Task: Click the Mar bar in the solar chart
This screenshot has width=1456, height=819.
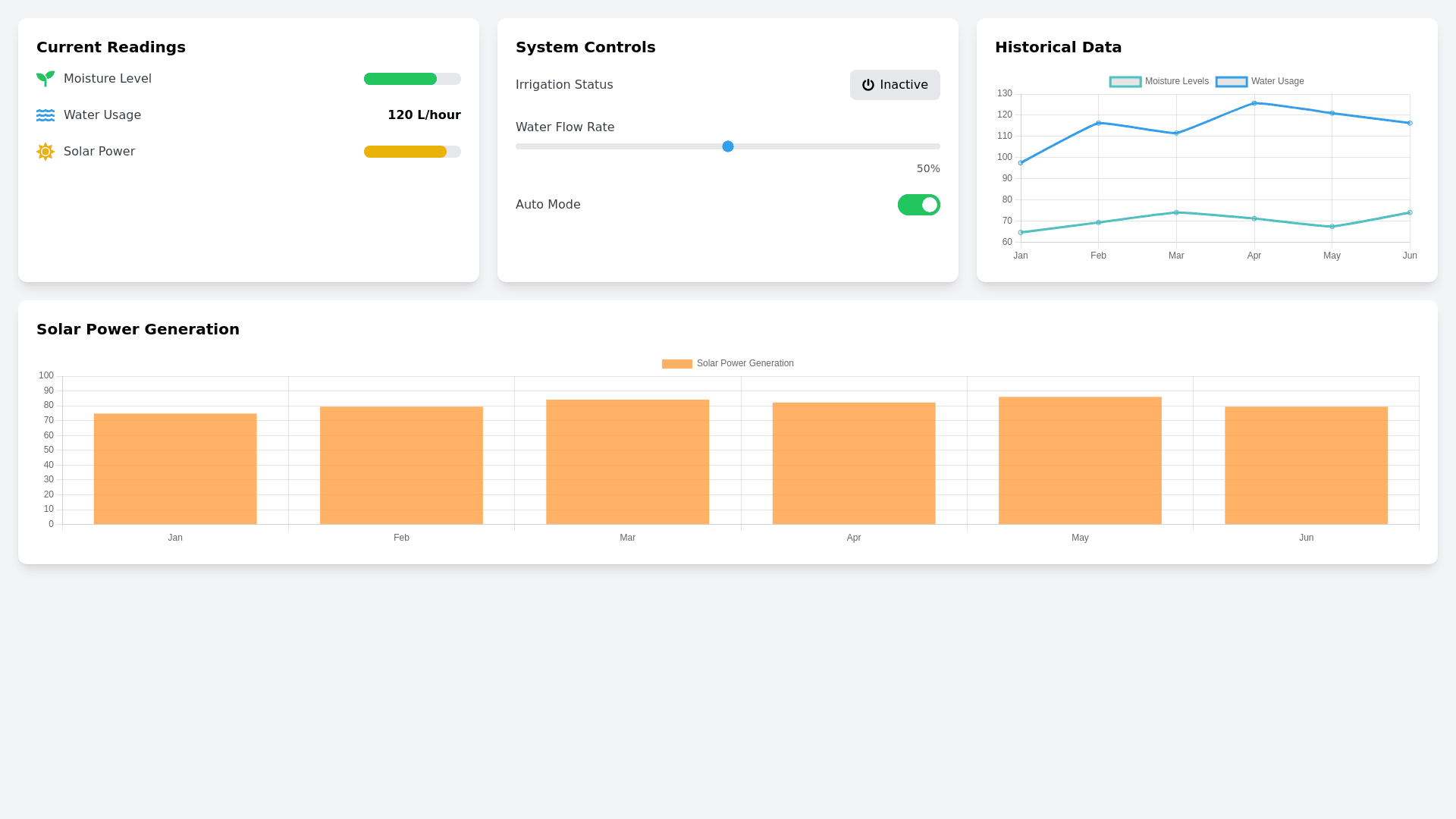Action: click(627, 462)
